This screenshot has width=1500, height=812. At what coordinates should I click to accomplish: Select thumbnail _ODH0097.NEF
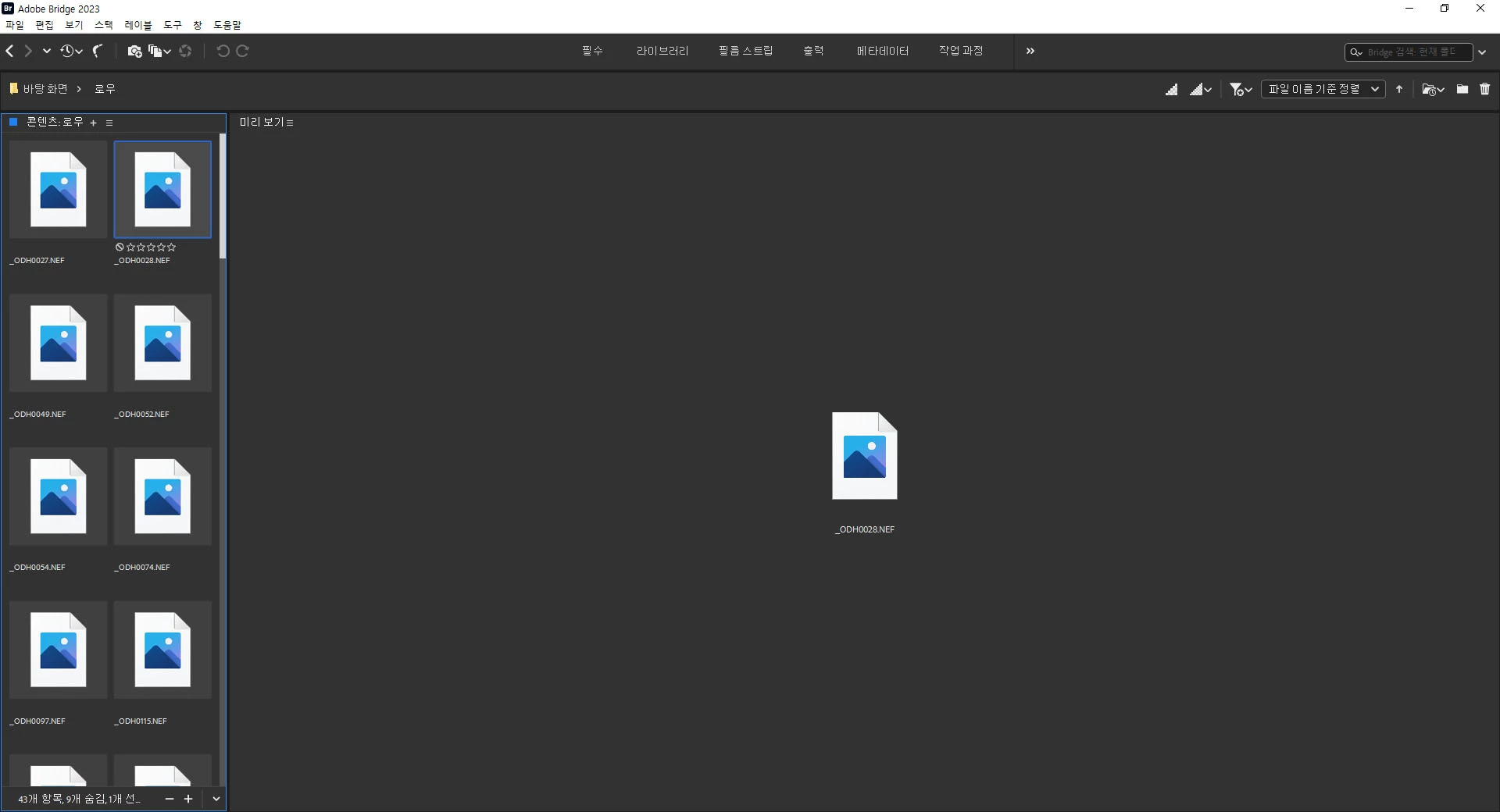[x=59, y=650]
